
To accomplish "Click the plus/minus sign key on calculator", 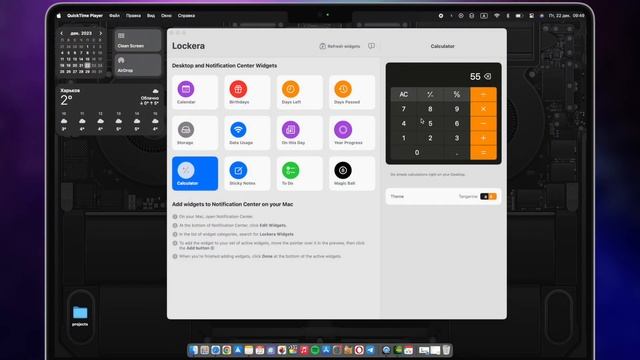I will point(430,94).
